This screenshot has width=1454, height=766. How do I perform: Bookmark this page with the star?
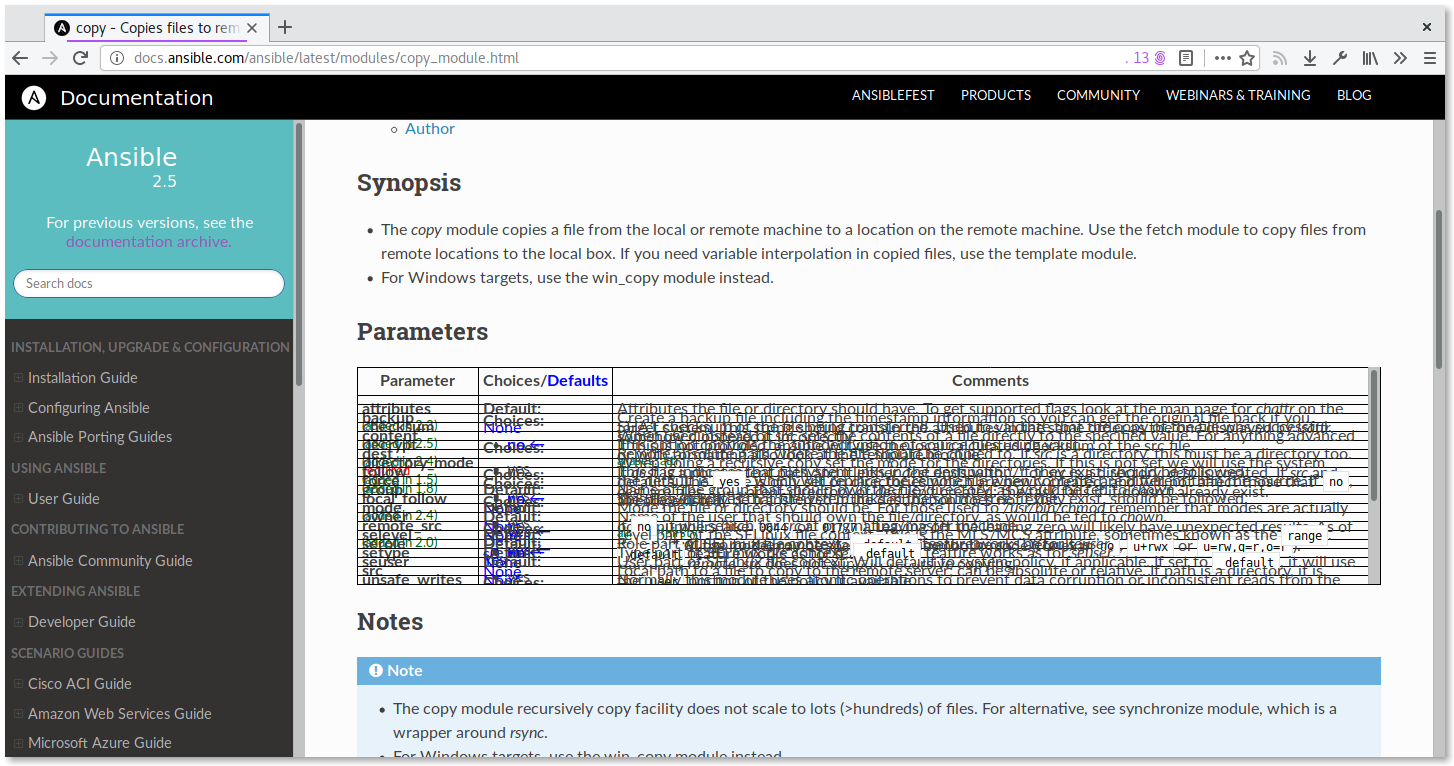coord(1247,58)
